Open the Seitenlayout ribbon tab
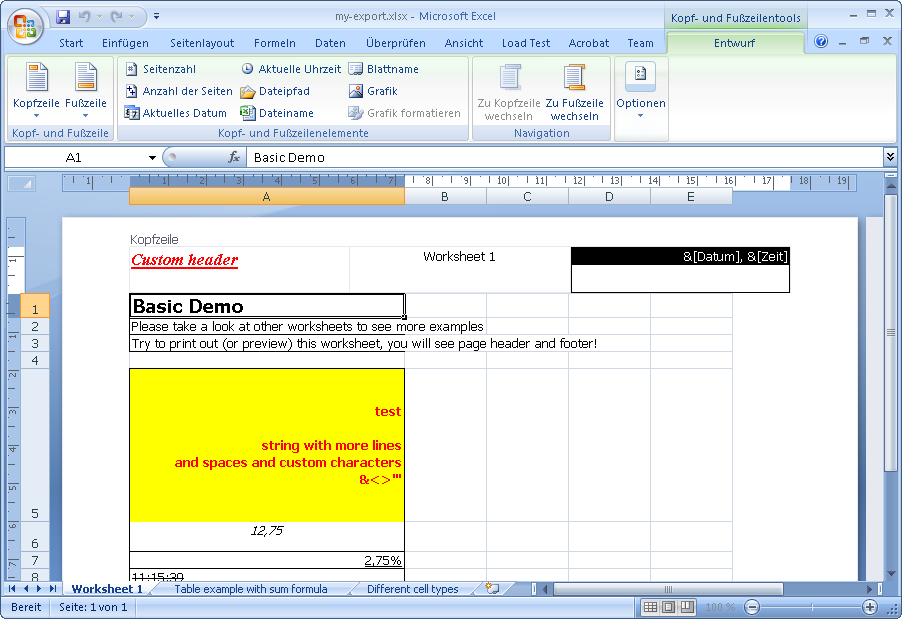Screen dimensions: 902x619 (202, 43)
